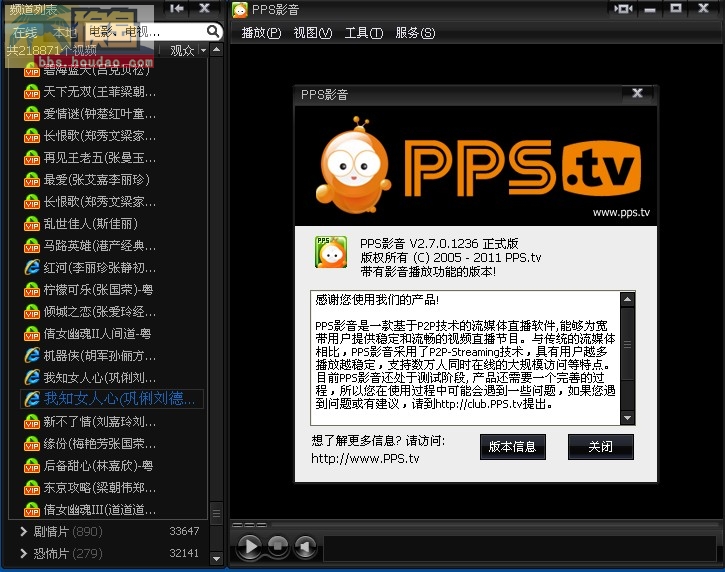Click the compact mode icon in title bar

(x=623, y=9)
